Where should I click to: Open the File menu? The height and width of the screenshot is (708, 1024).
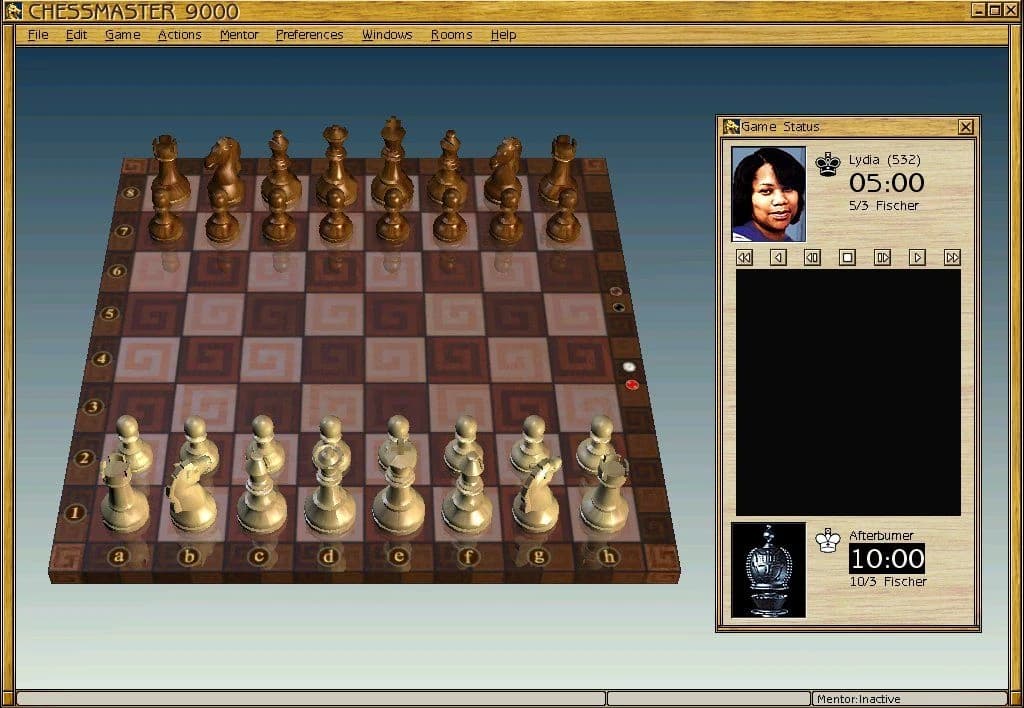38,34
